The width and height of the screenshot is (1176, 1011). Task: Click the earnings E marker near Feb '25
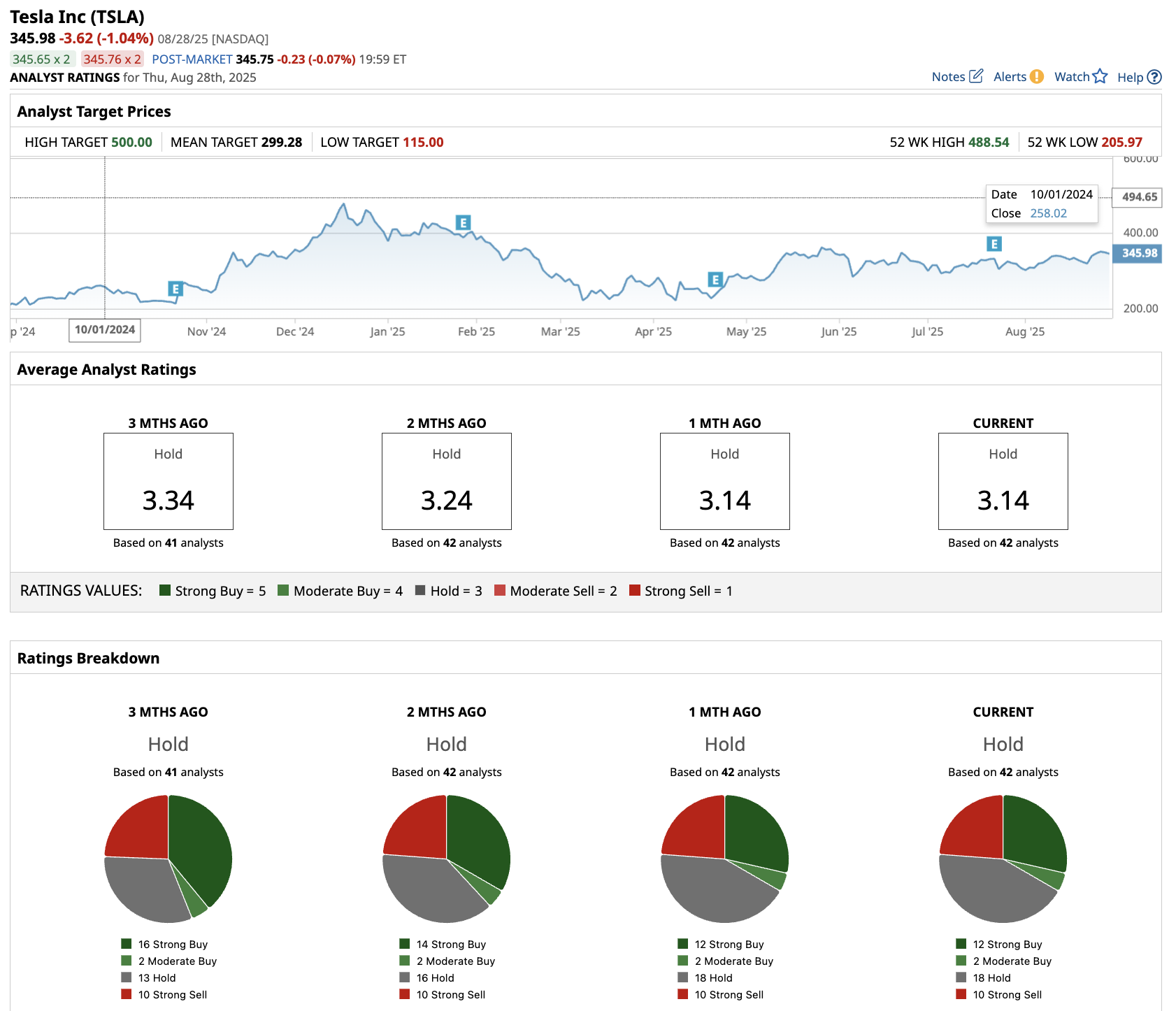coord(463,223)
